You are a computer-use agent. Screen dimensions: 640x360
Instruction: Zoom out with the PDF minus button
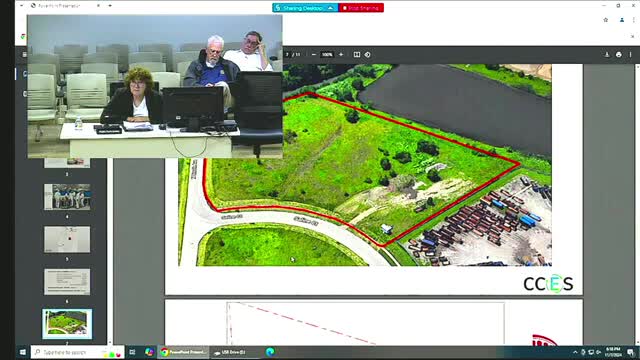click(x=313, y=55)
